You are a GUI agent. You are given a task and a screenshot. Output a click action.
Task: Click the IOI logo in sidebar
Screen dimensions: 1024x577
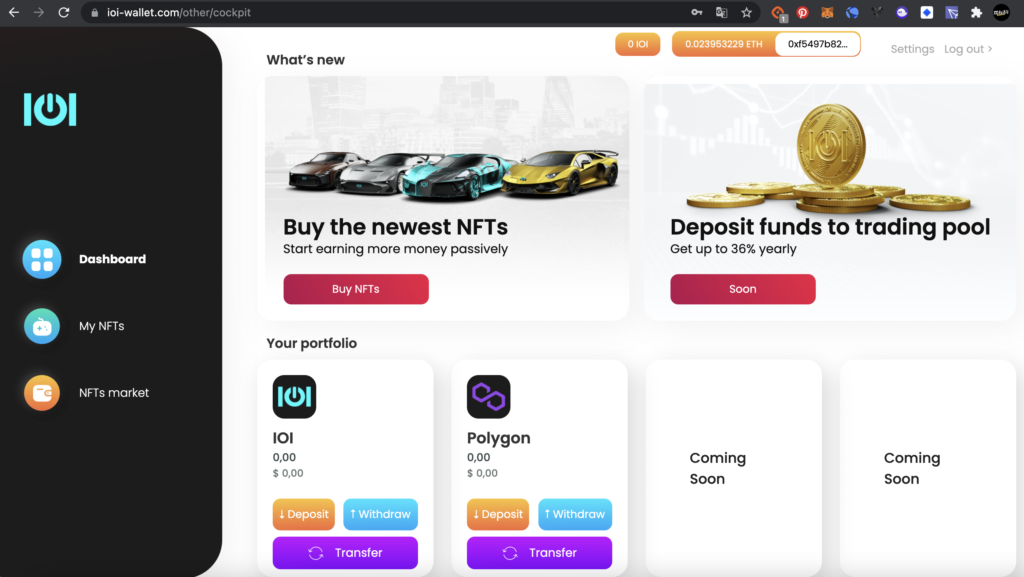pos(50,109)
